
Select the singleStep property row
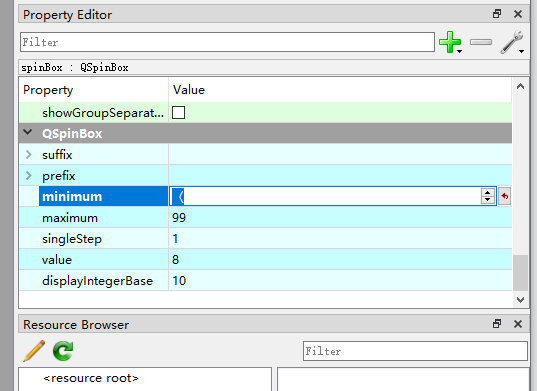point(265,239)
